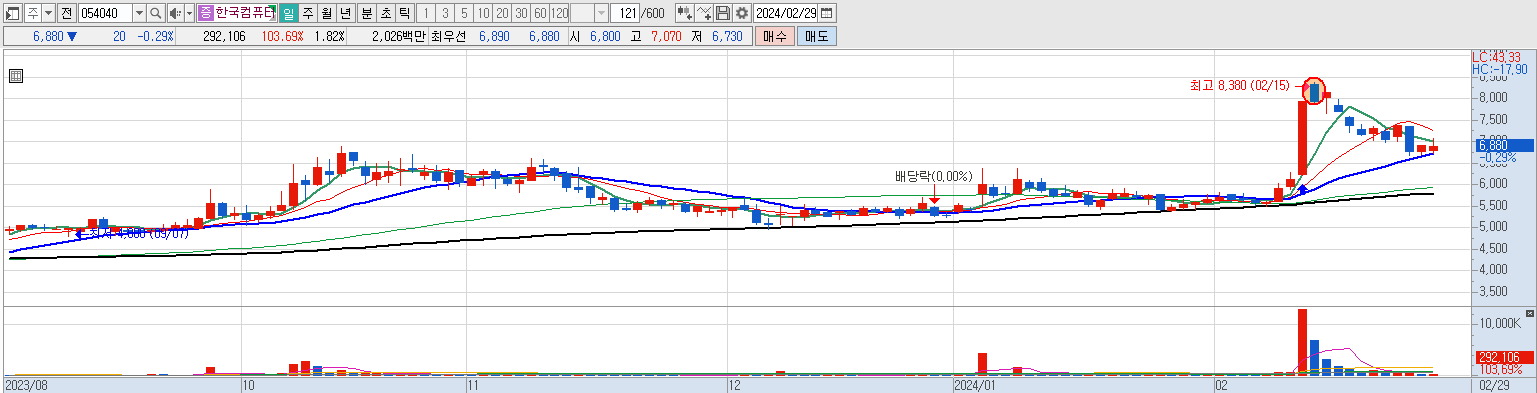
Task: Click the HC:-17.90 label
Action: pos(1499,69)
